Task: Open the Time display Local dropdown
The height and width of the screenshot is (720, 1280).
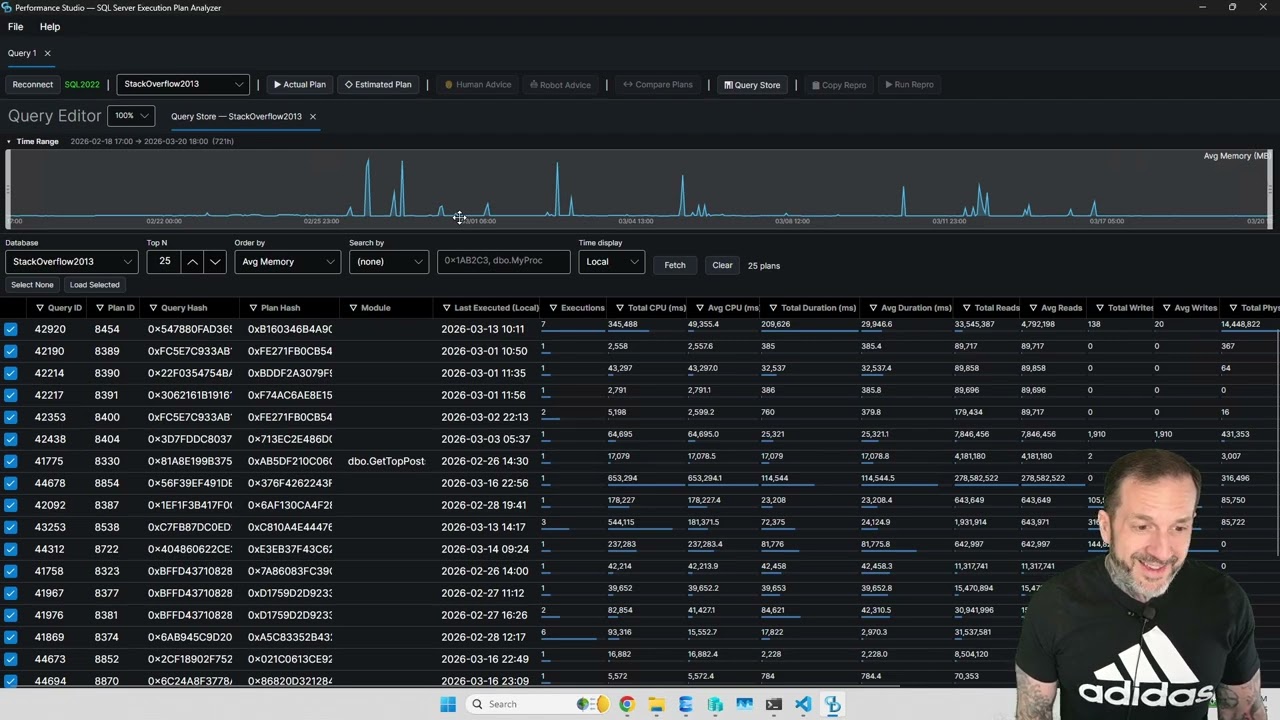Action: 610,262
